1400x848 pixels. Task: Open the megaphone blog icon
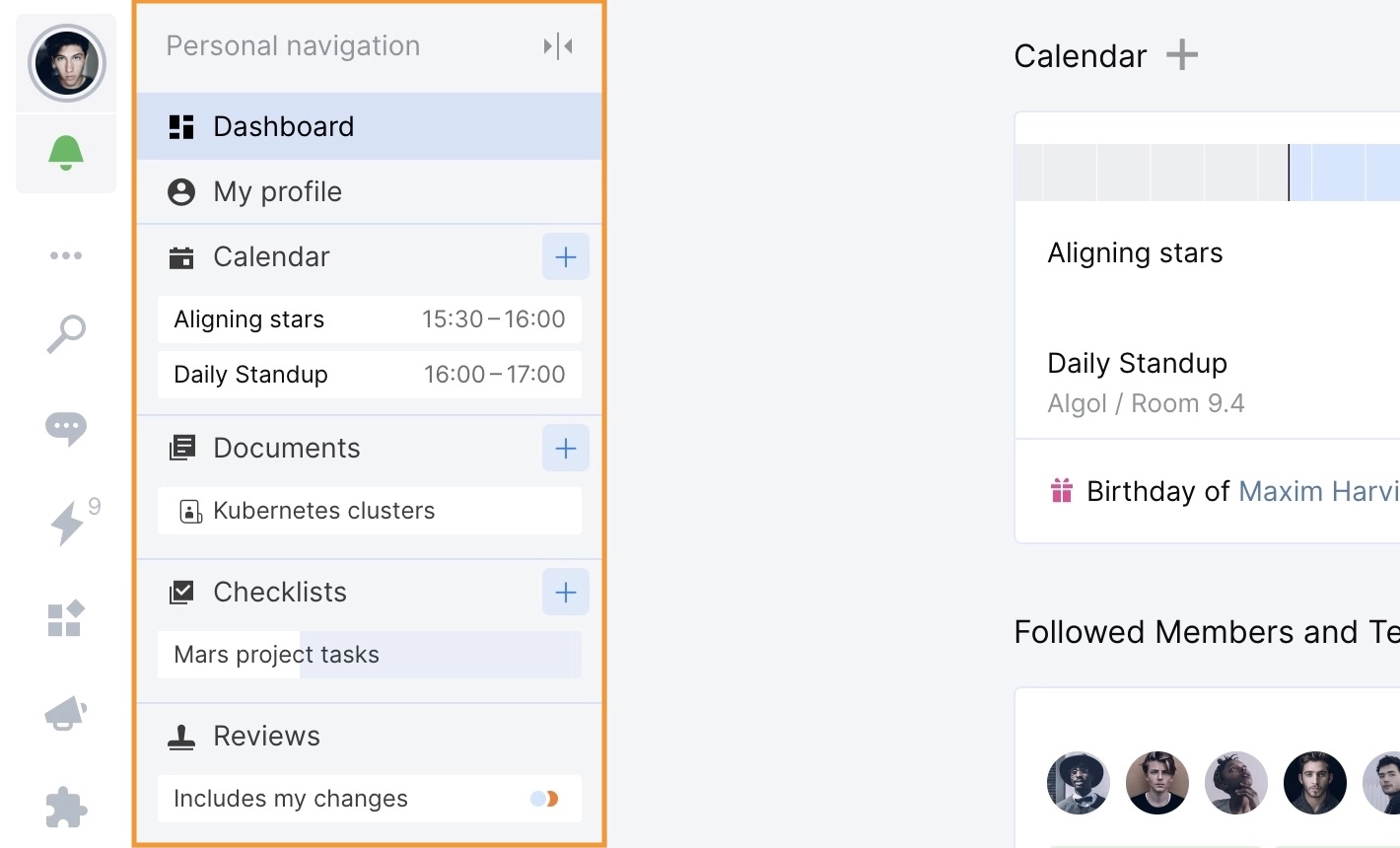66,713
